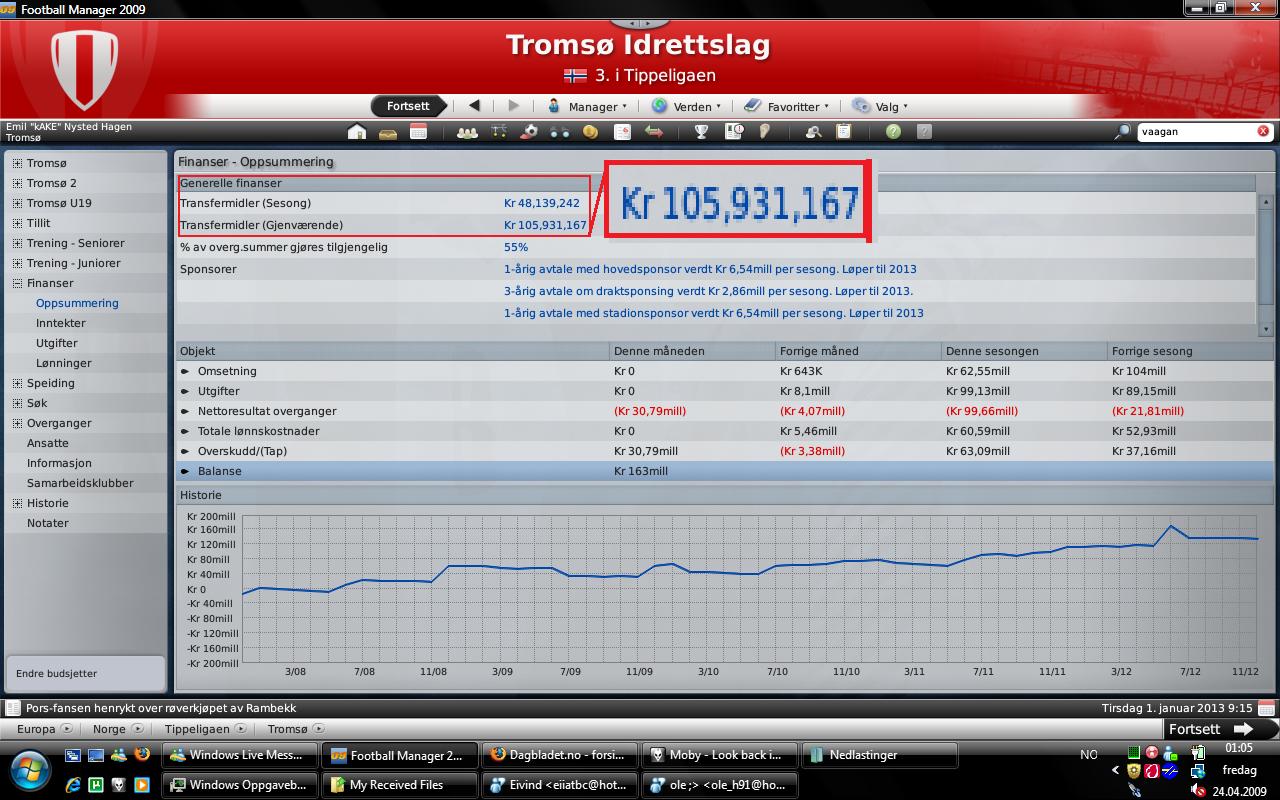Expand the Tromsø U19 tree node
This screenshot has height=800, width=1280.
(x=17, y=203)
